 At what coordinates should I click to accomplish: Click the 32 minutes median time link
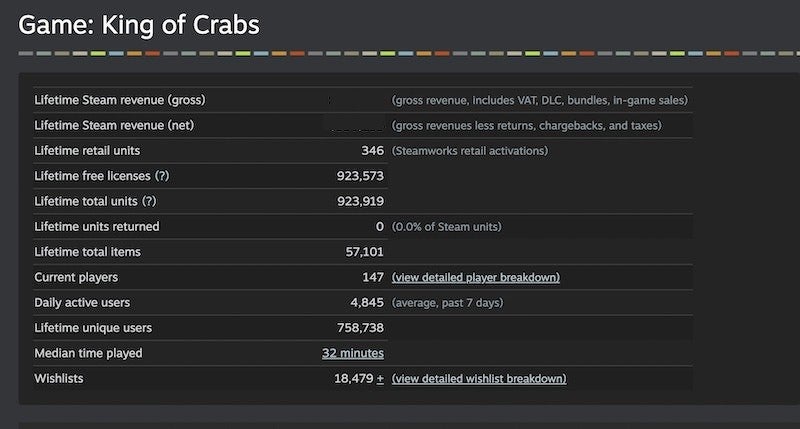(353, 353)
